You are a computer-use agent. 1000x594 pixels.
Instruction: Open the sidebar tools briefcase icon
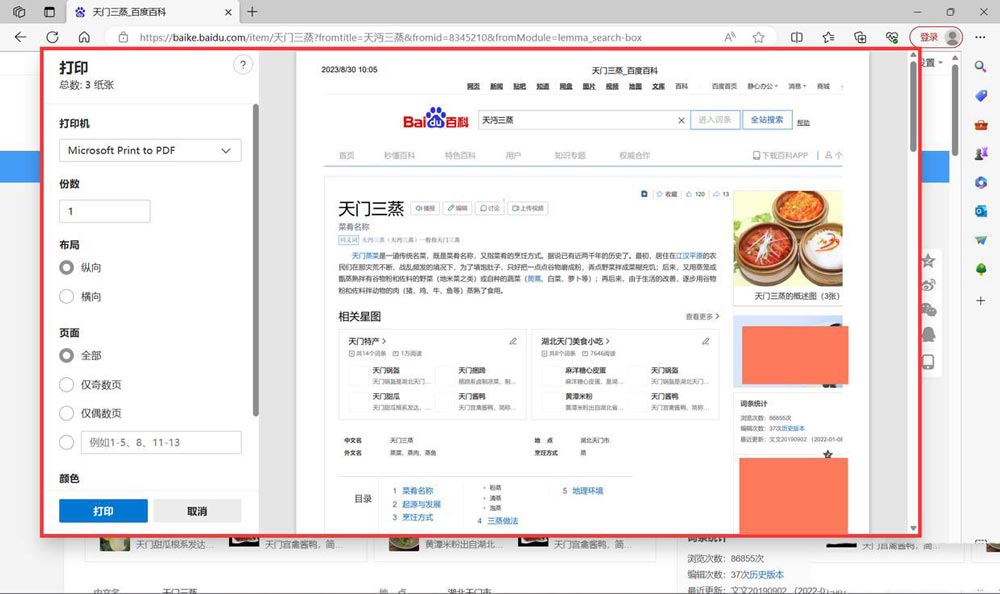pos(981,125)
